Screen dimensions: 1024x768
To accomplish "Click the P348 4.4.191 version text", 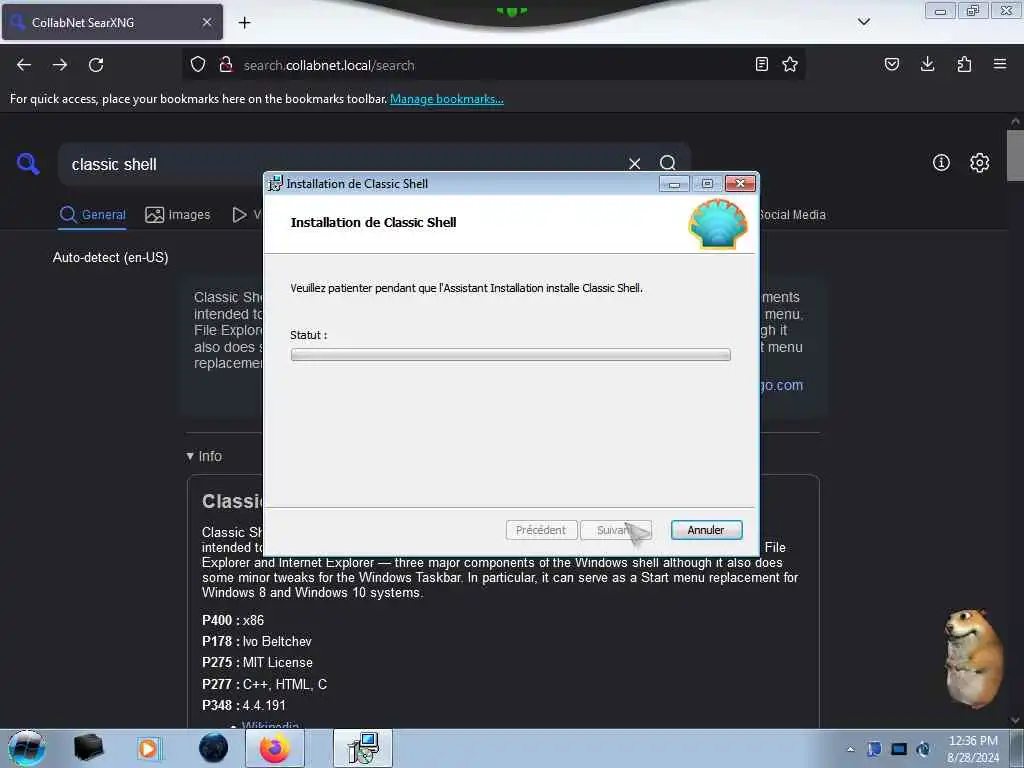I will (x=244, y=706).
